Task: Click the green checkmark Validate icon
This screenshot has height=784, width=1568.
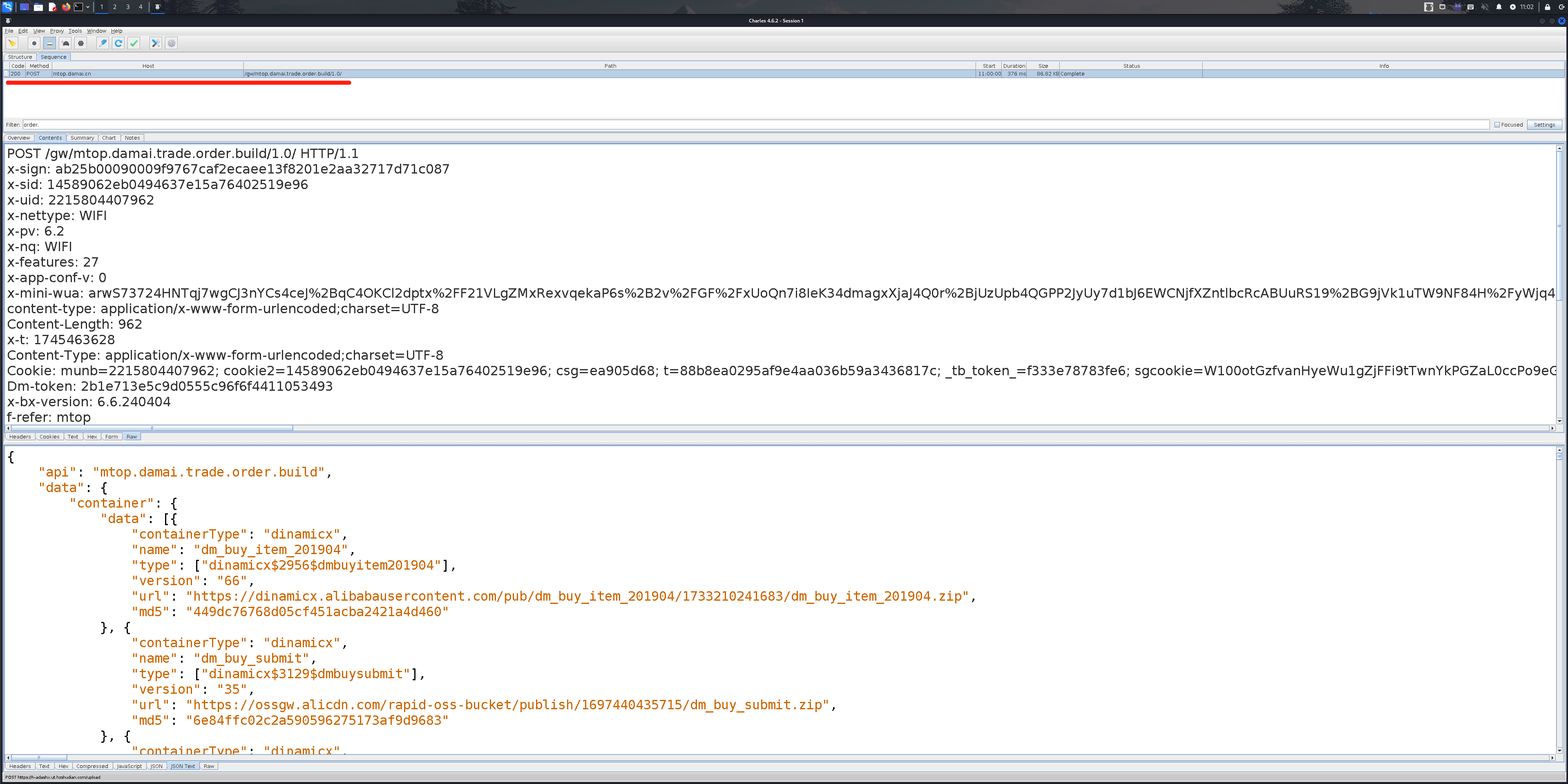Action: [134, 43]
